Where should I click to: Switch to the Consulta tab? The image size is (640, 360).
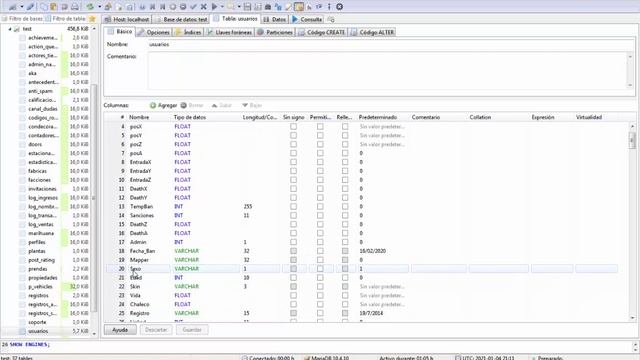[x=307, y=20]
